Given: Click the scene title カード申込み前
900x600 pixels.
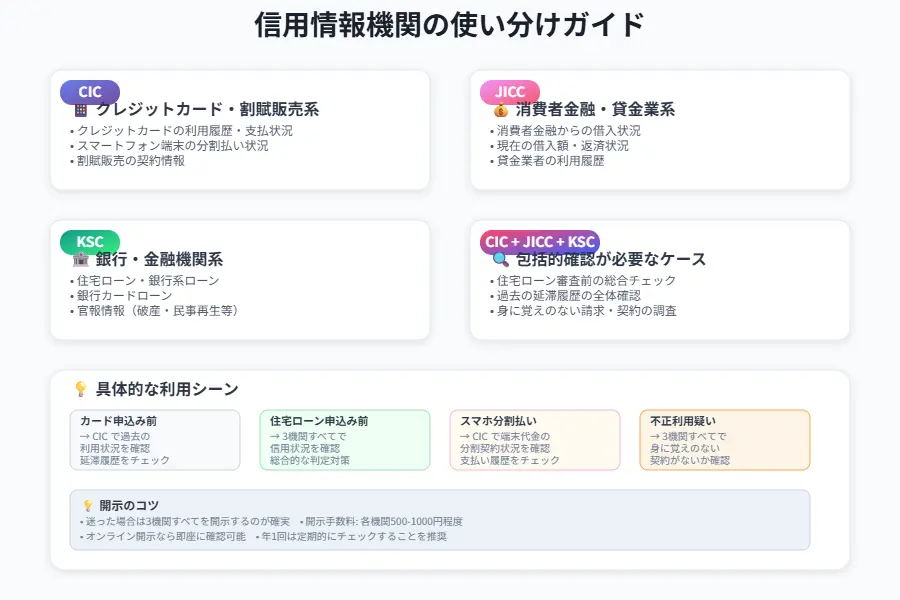Looking at the screenshot, I should [x=118, y=421].
